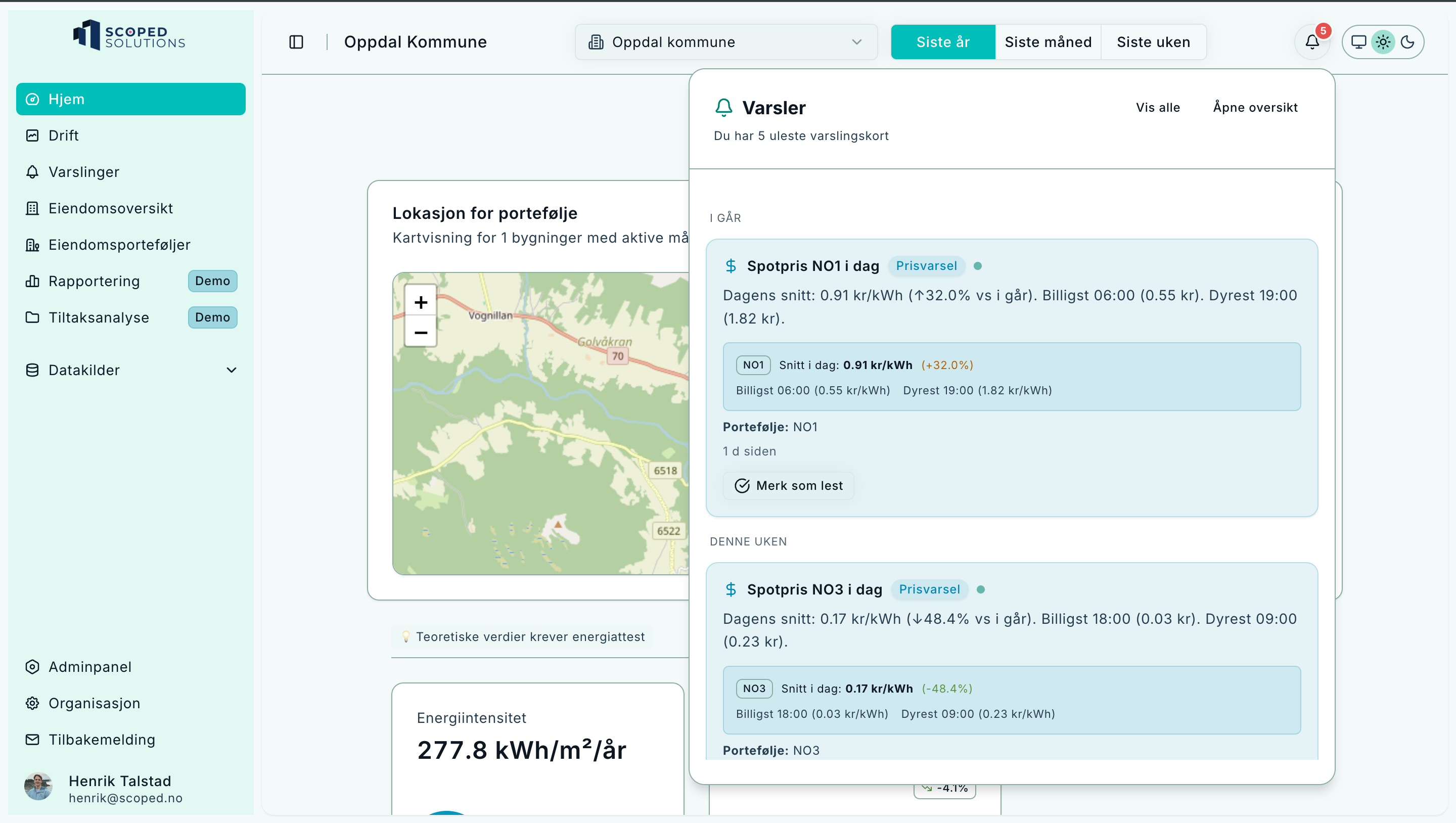The height and width of the screenshot is (823, 1456).
Task: Open the notifications bell icon
Action: [x=1312, y=42]
